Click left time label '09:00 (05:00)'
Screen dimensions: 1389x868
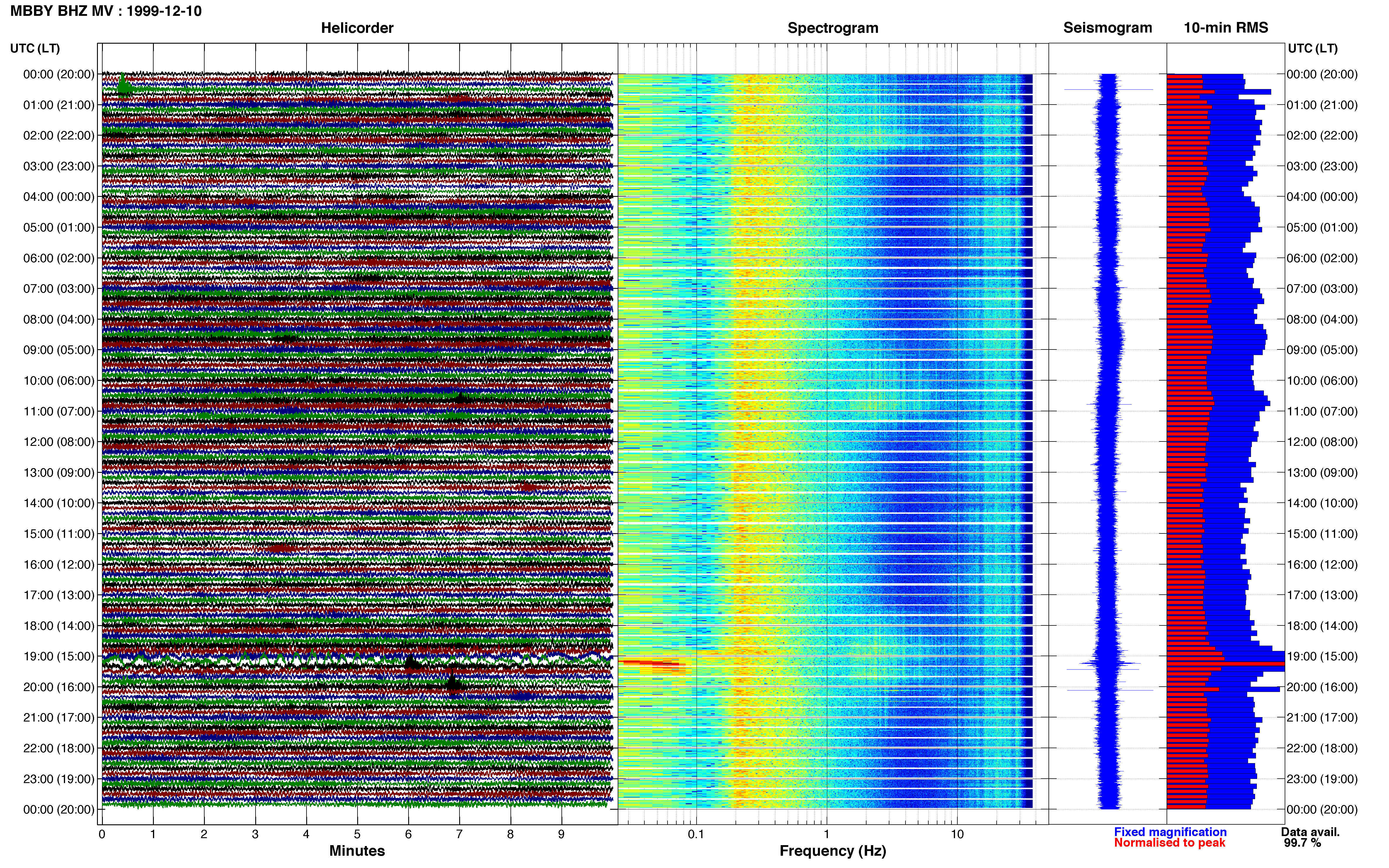click(x=59, y=350)
